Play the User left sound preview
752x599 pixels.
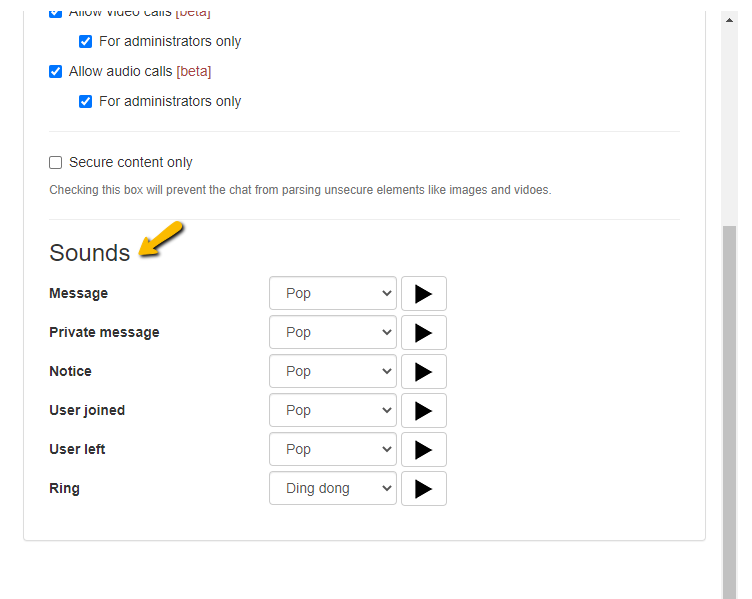[423, 450]
